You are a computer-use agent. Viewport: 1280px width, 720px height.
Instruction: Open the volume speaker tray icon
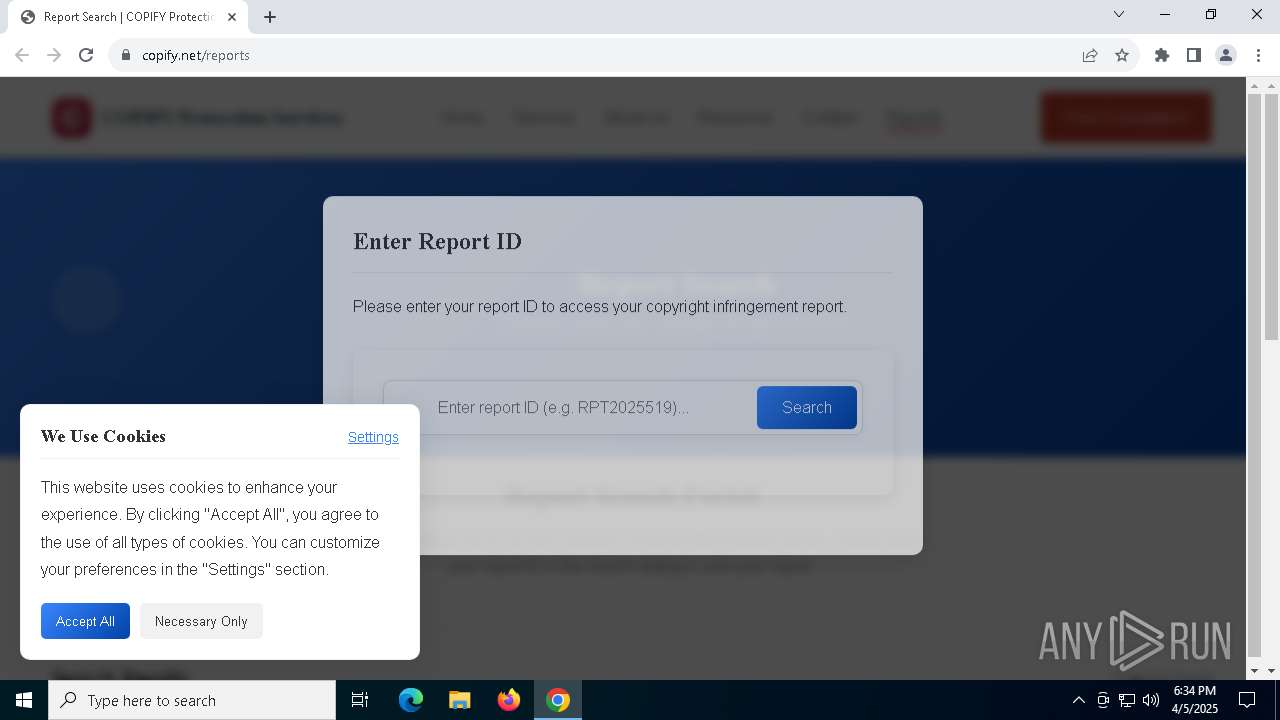(x=1151, y=700)
